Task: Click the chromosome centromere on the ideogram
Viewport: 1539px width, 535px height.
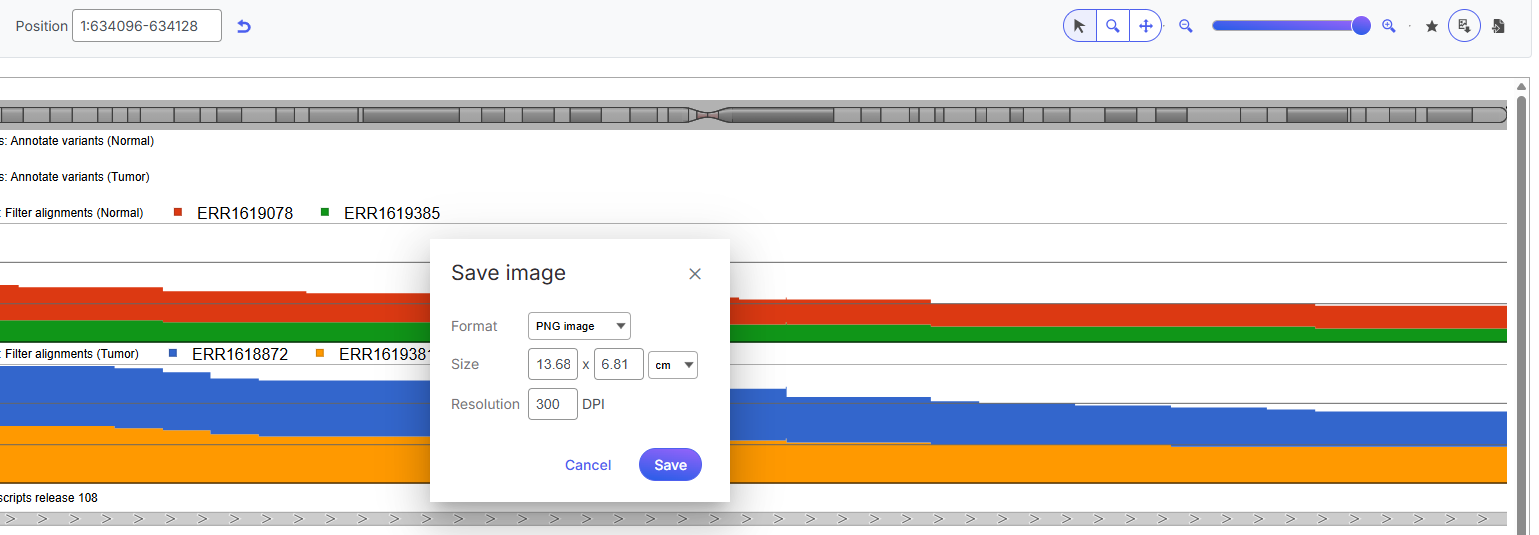Action: coord(708,115)
